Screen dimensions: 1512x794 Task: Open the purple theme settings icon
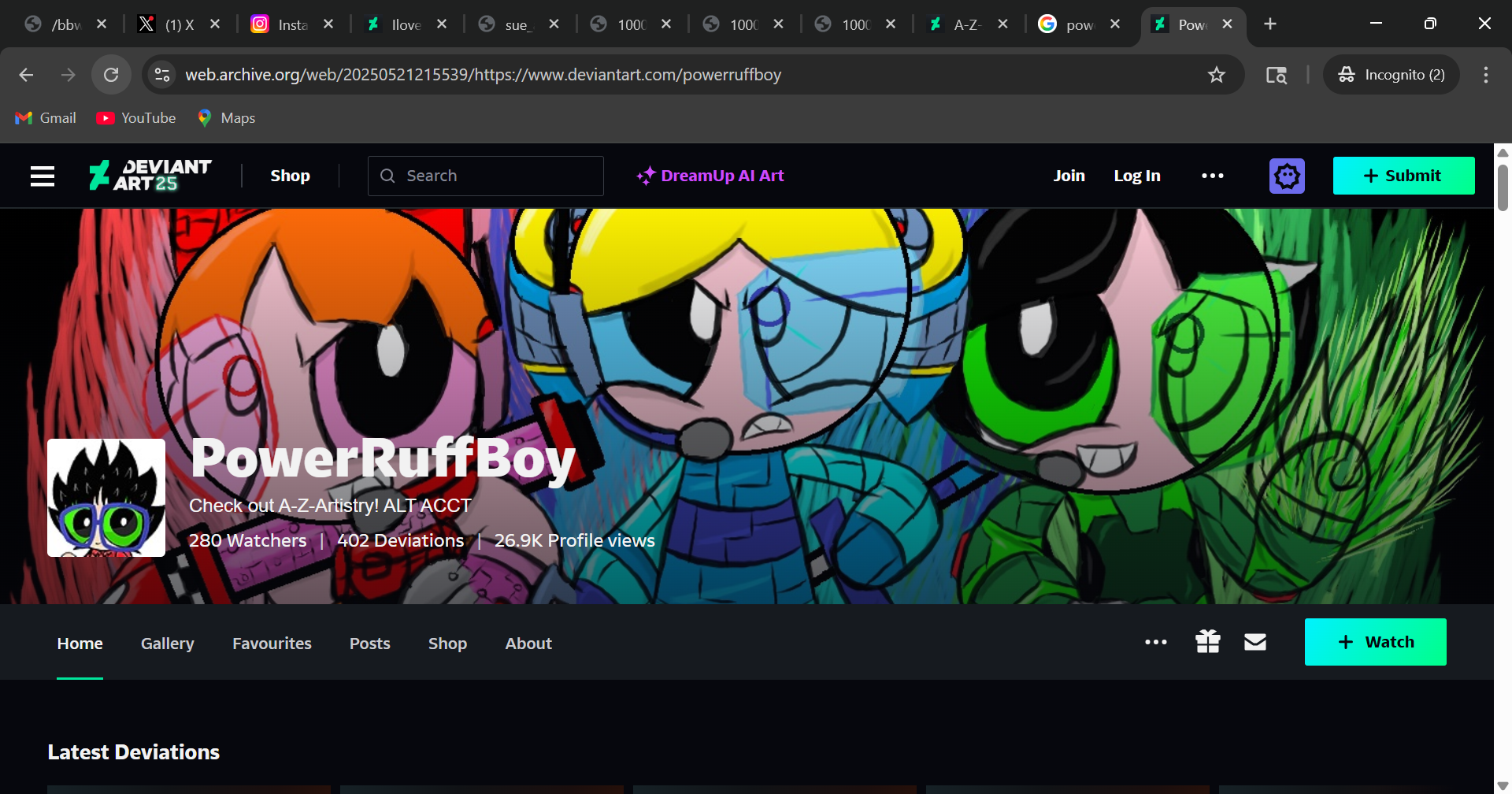1287,176
